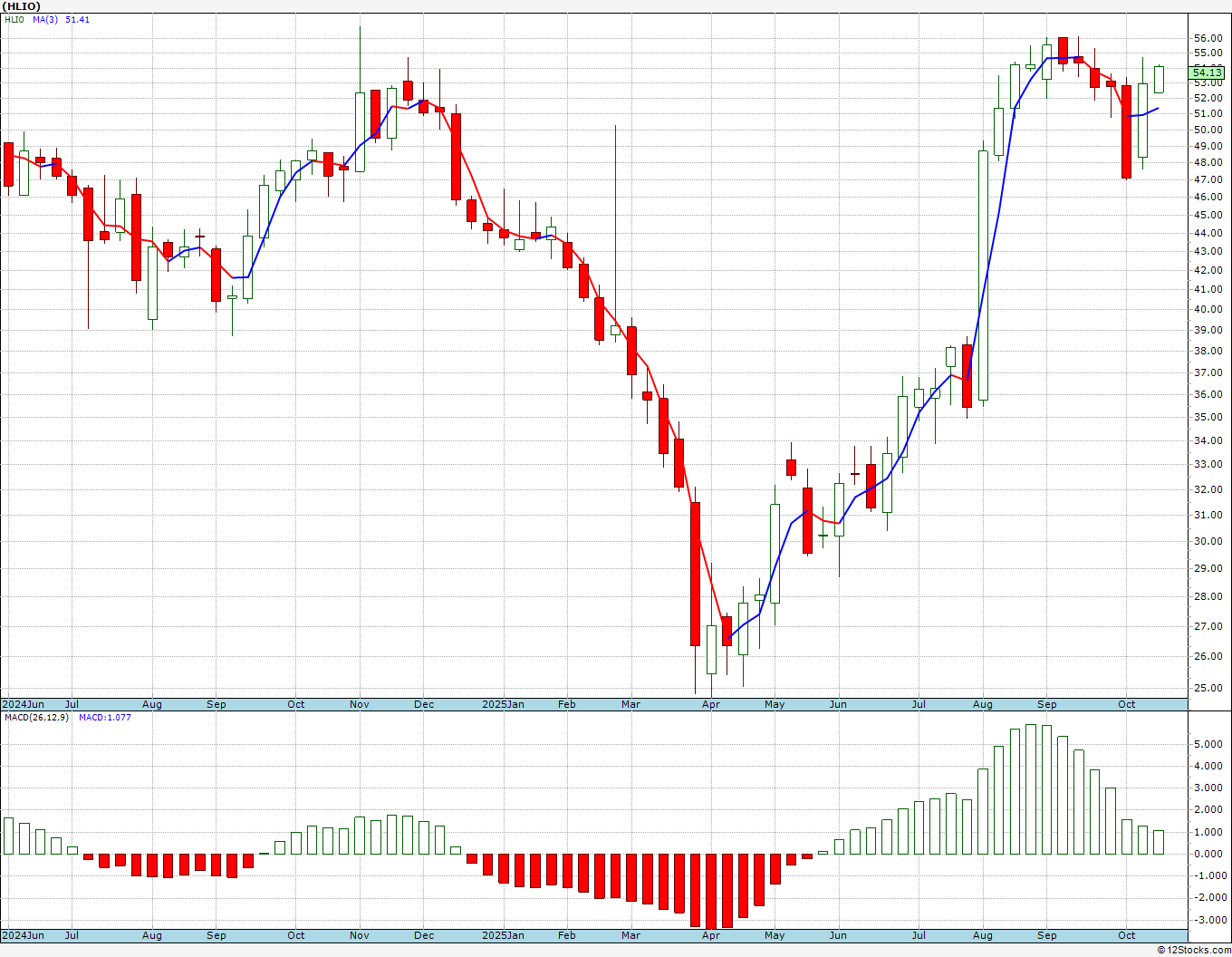Click the 0.000 MACD axis label

1208,854
